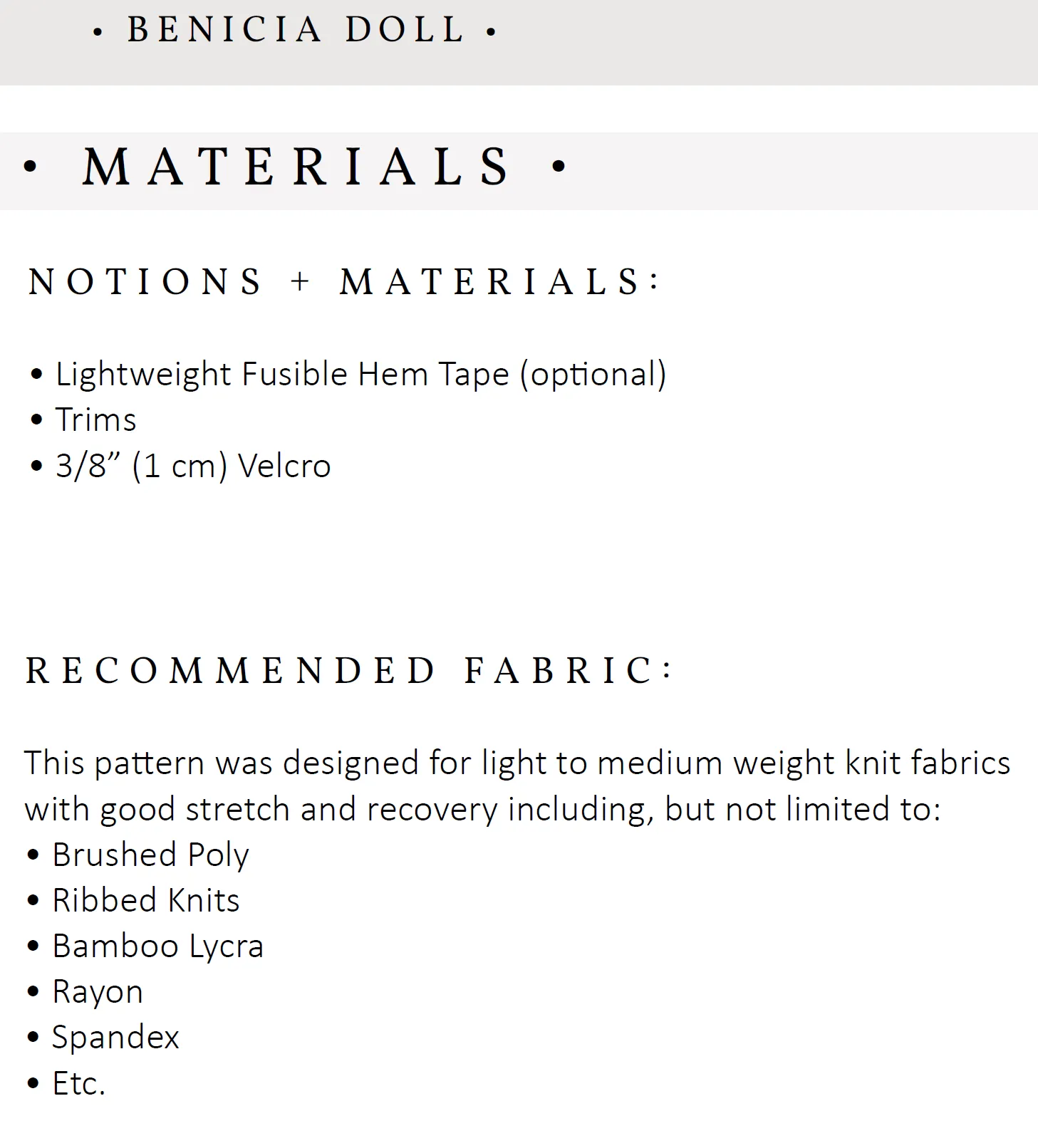Click the MATERIALS section heading
Viewport: 1038px width, 1148px height.
(x=296, y=167)
